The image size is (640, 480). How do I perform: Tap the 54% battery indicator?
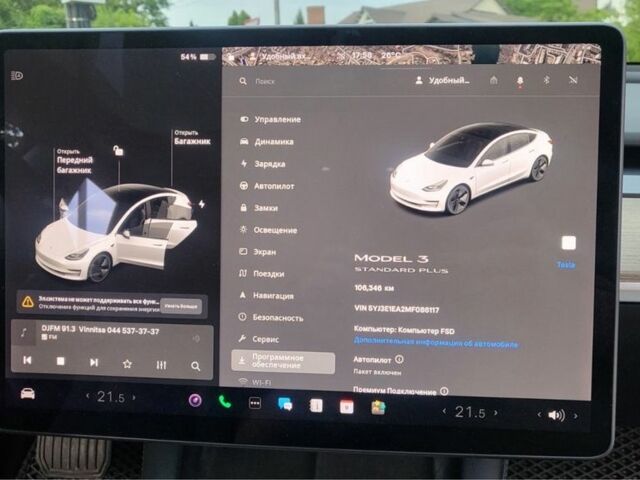pos(198,57)
